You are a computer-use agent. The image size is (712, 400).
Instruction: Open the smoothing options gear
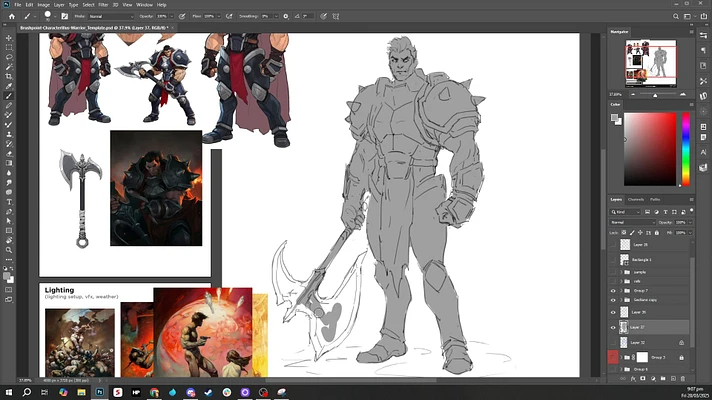(x=286, y=16)
